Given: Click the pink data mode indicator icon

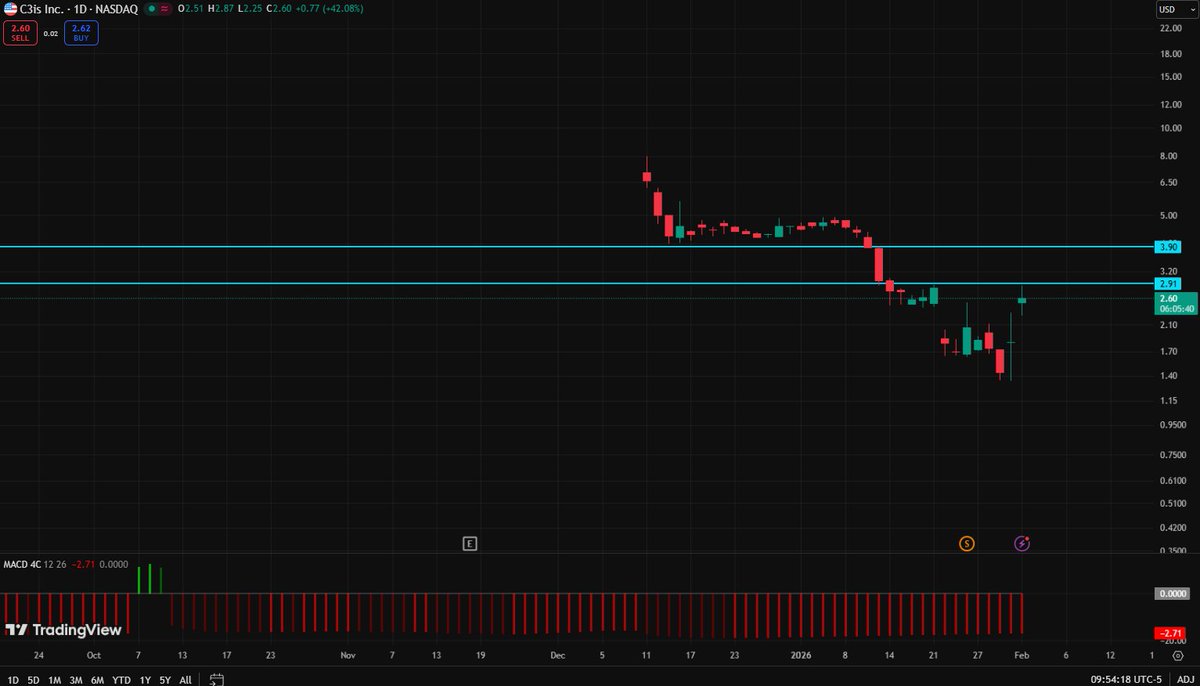Looking at the screenshot, I should coord(164,8).
